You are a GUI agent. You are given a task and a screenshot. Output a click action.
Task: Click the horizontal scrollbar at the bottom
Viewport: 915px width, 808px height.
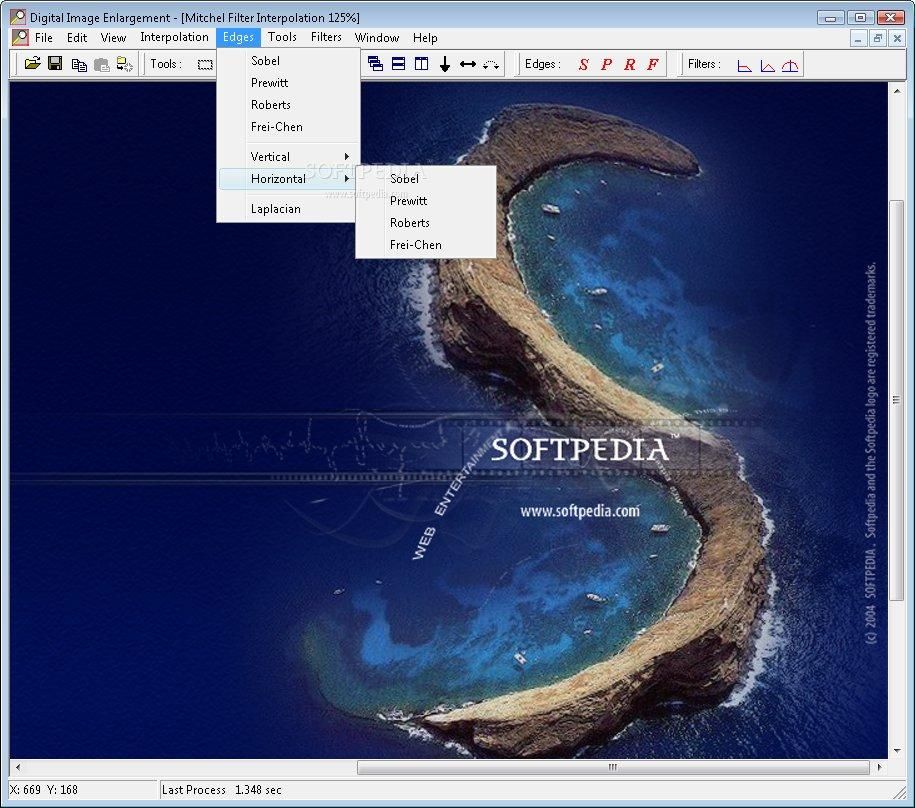click(x=610, y=768)
